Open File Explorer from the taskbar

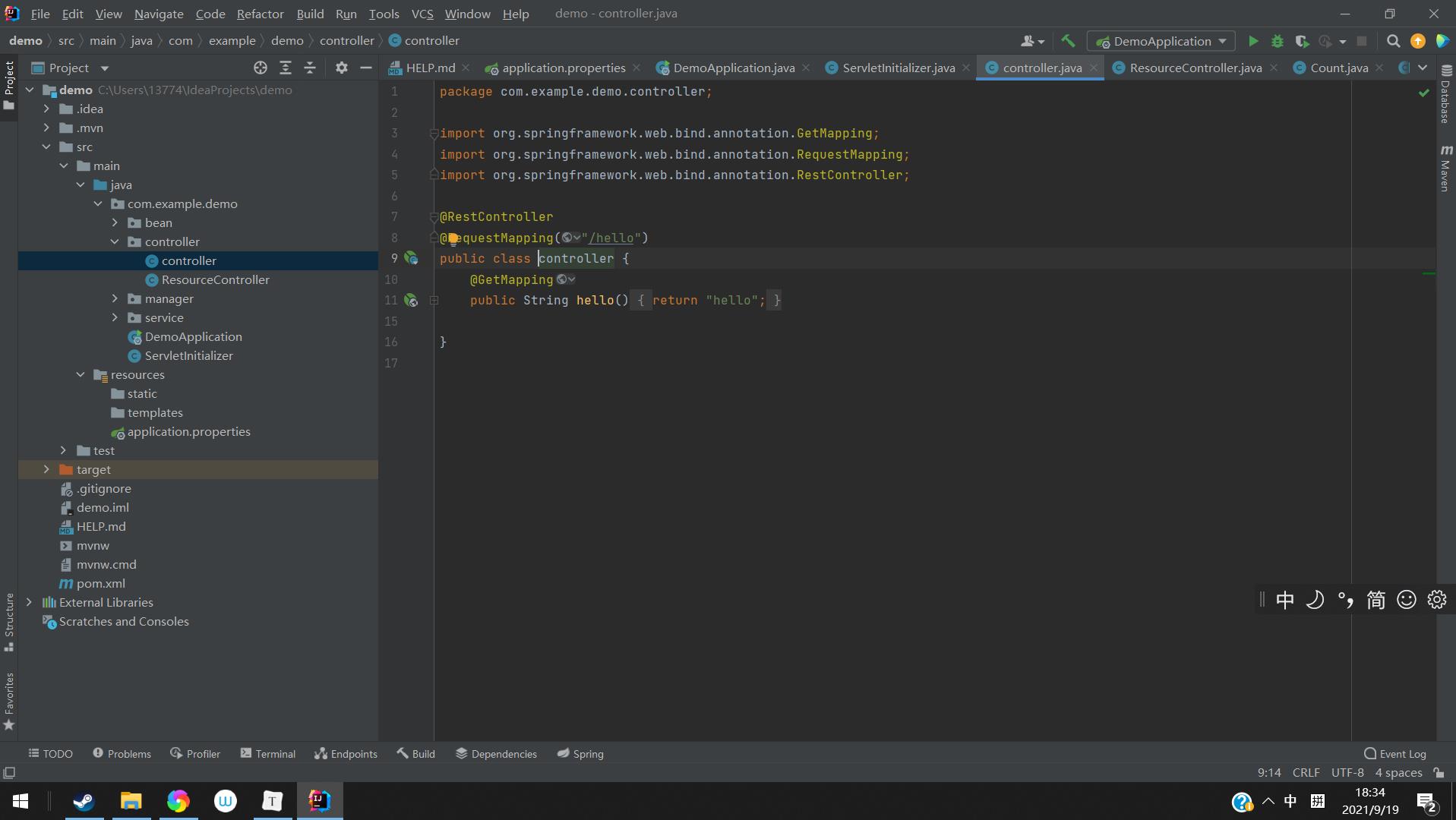pos(131,801)
